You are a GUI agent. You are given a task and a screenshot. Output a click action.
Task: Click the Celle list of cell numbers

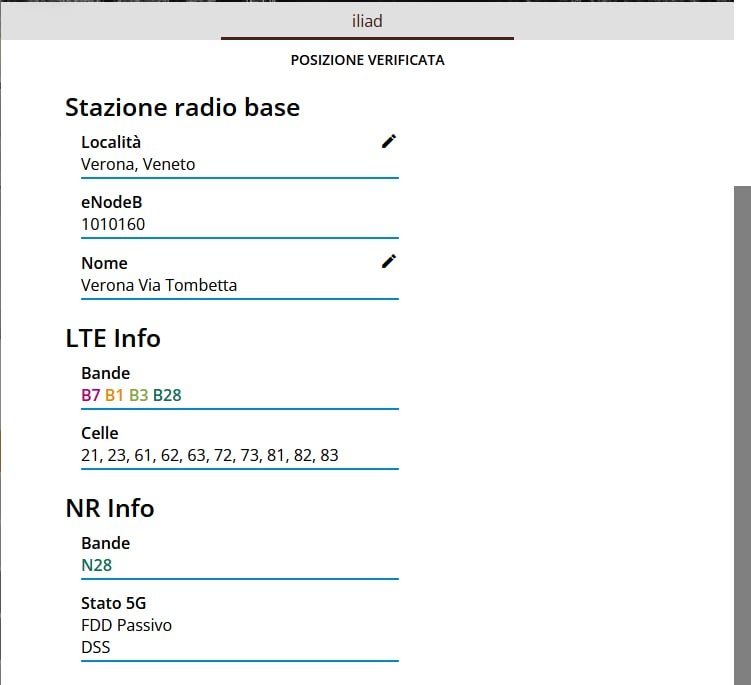click(x=210, y=455)
